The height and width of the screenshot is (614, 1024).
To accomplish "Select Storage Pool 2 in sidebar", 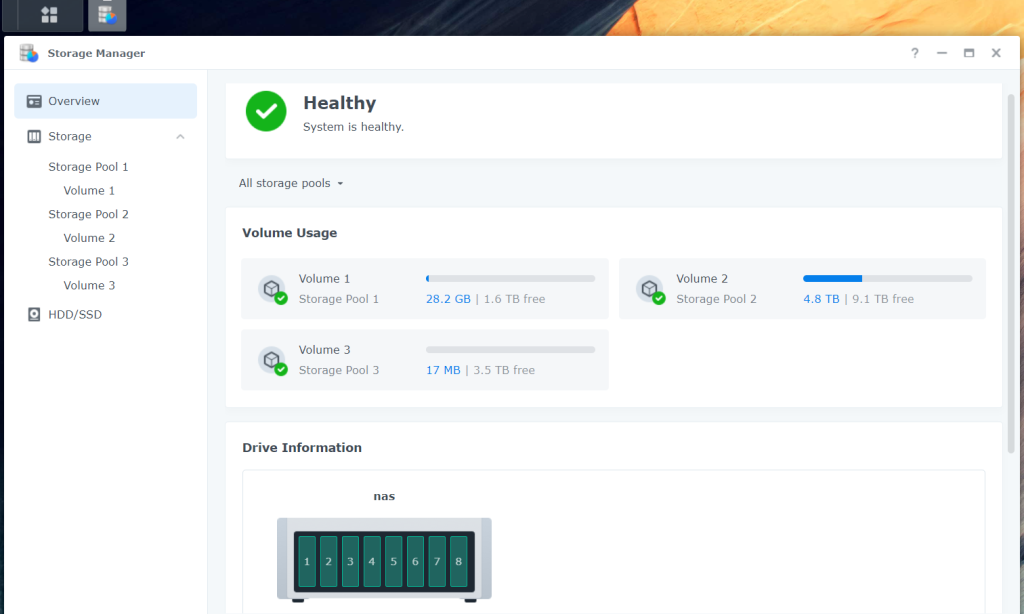I will (88, 214).
